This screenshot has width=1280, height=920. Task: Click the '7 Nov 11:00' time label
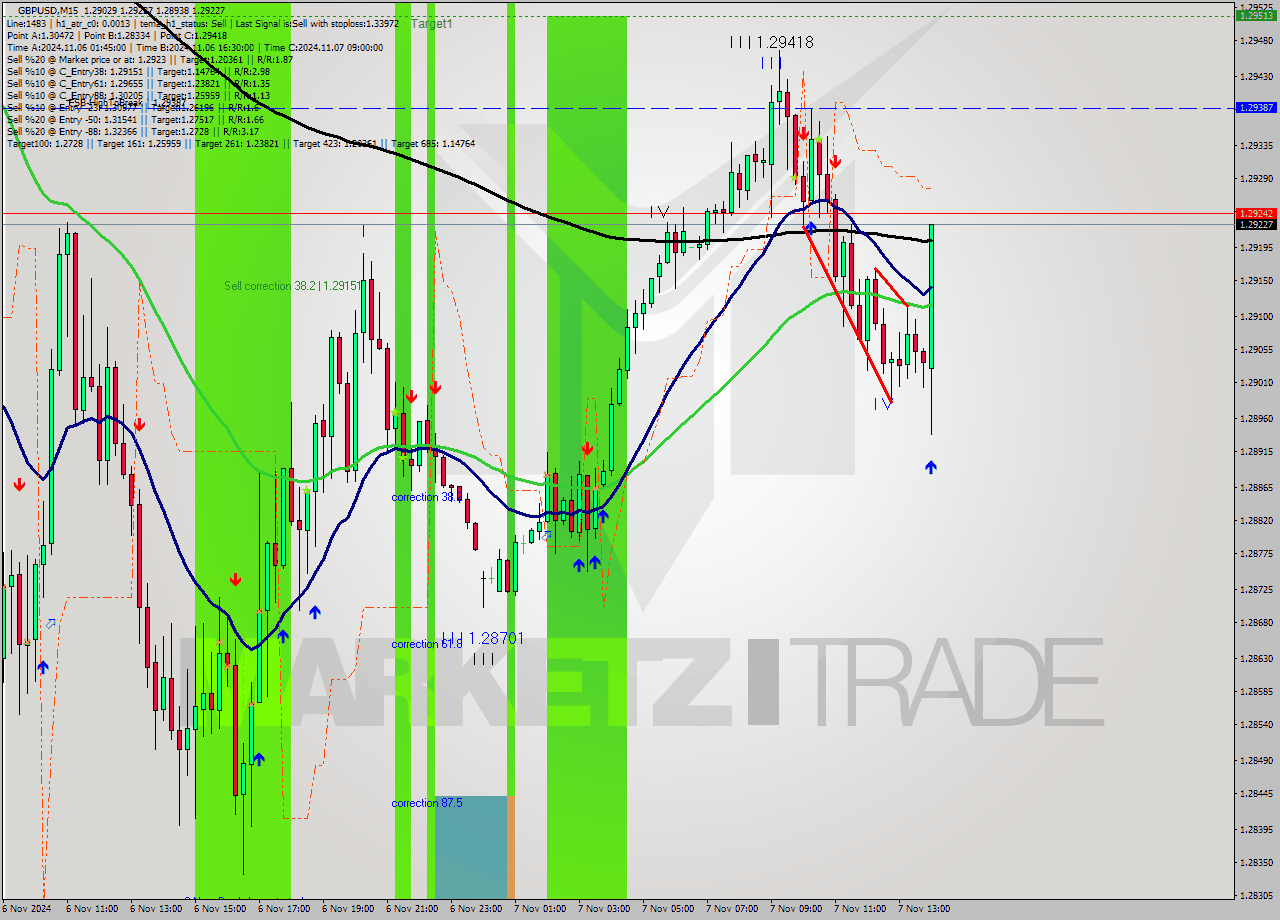[860, 909]
